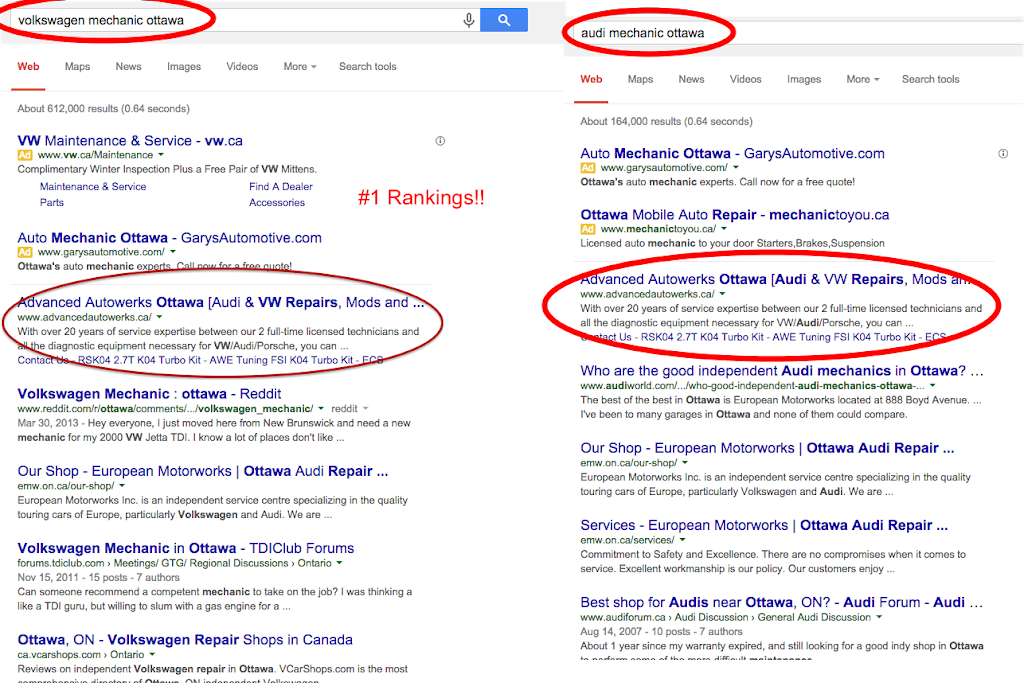Open 'VW Maintenance & Service - vw.ca' ad
Viewport: 1024px width, 690px height.
[x=130, y=141]
